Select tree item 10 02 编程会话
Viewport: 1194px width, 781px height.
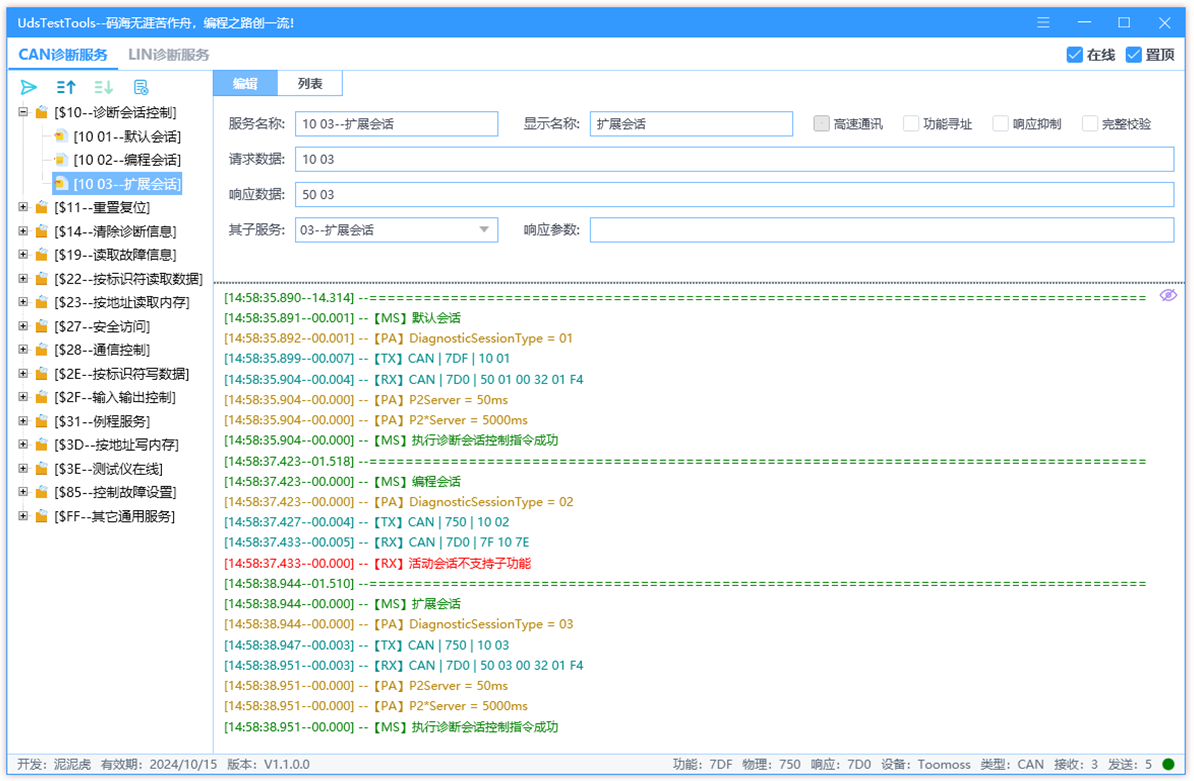[x=127, y=160]
